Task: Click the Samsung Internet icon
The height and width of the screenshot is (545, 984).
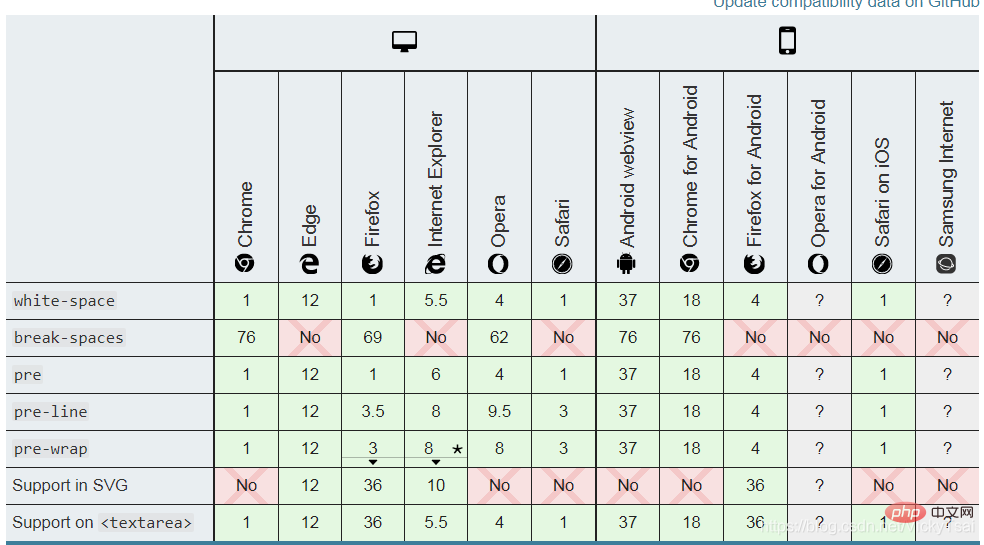Action: click(946, 264)
